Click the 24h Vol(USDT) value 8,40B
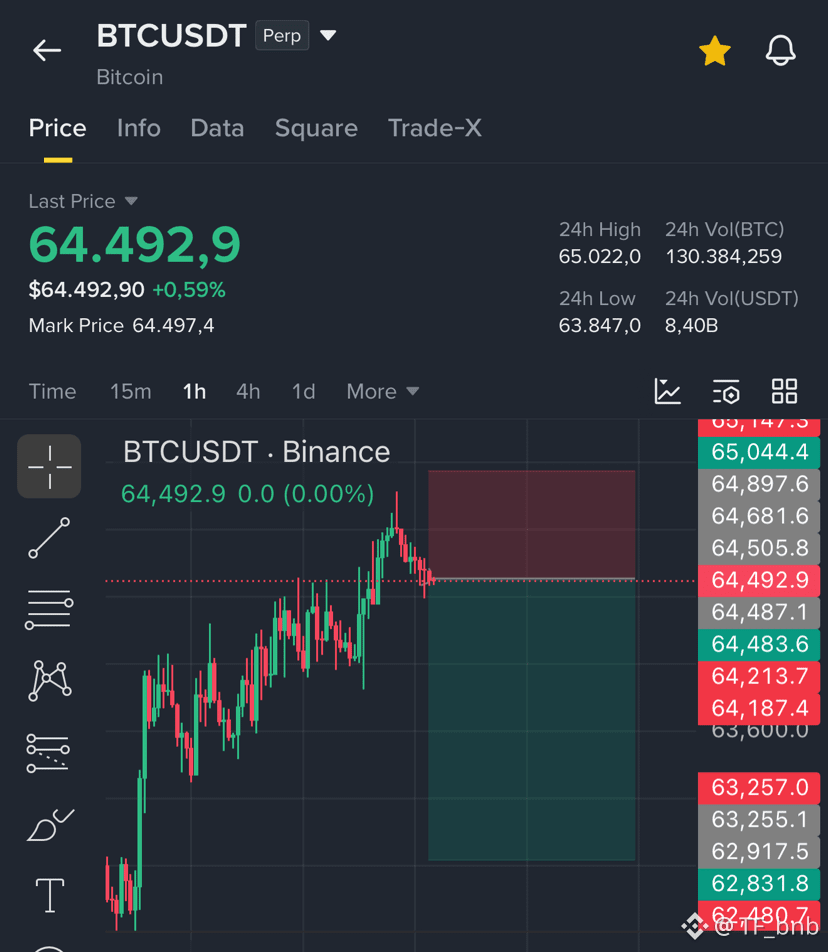The image size is (828, 952). 691,325
